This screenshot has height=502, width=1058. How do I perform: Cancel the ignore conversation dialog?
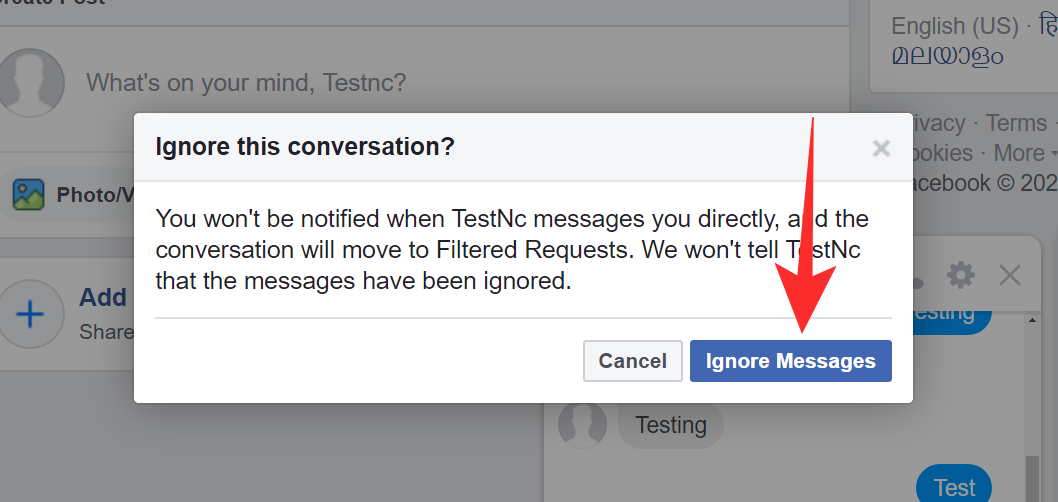pos(632,361)
